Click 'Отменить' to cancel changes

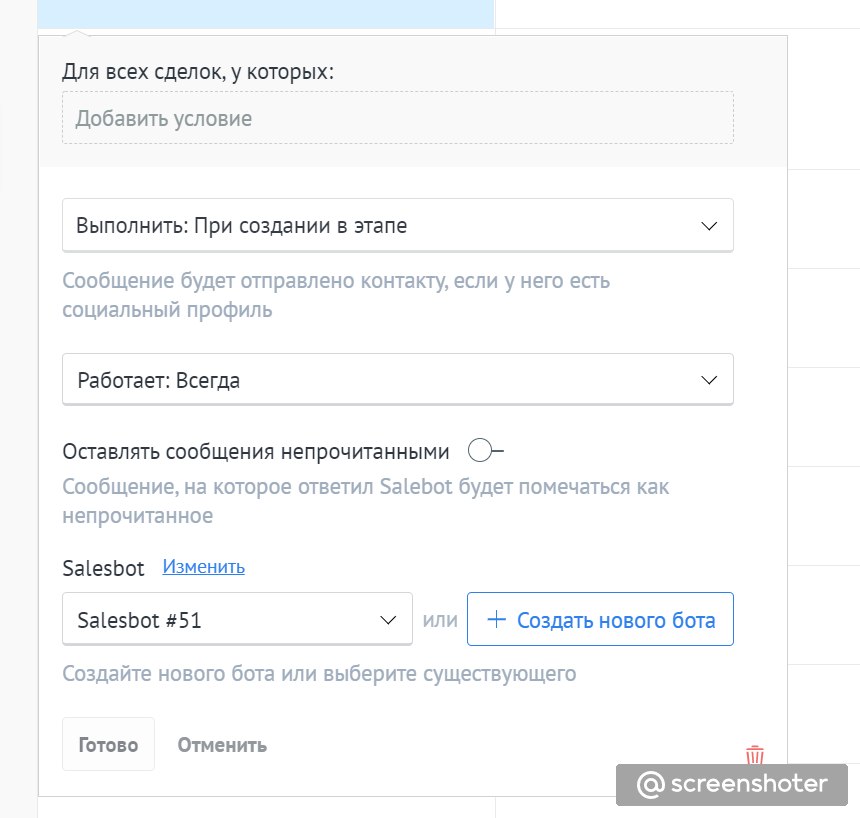click(x=222, y=745)
